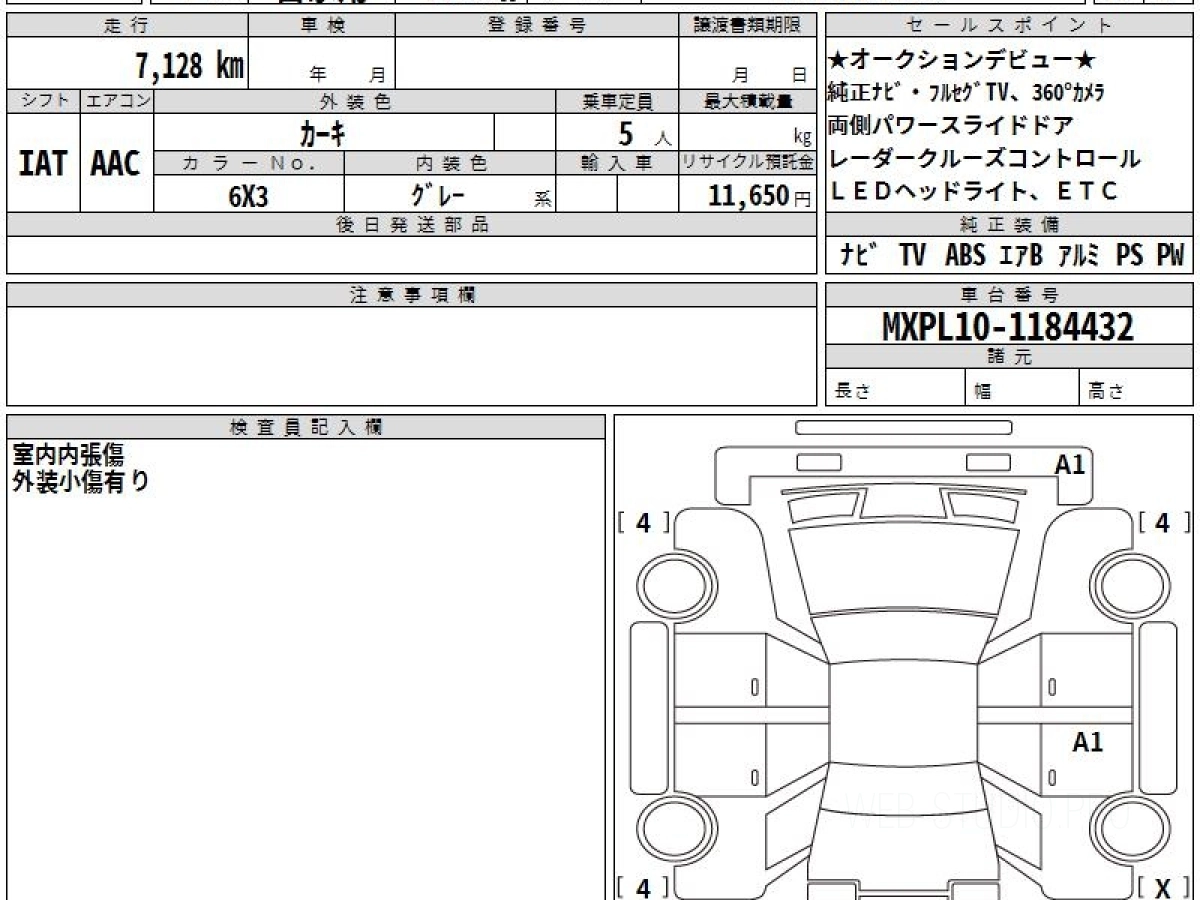Image resolution: width=1200 pixels, height=900 pixels.
Task: Click the 純正装備 header
Action: pyautogui.click(x=1010, y=224)
